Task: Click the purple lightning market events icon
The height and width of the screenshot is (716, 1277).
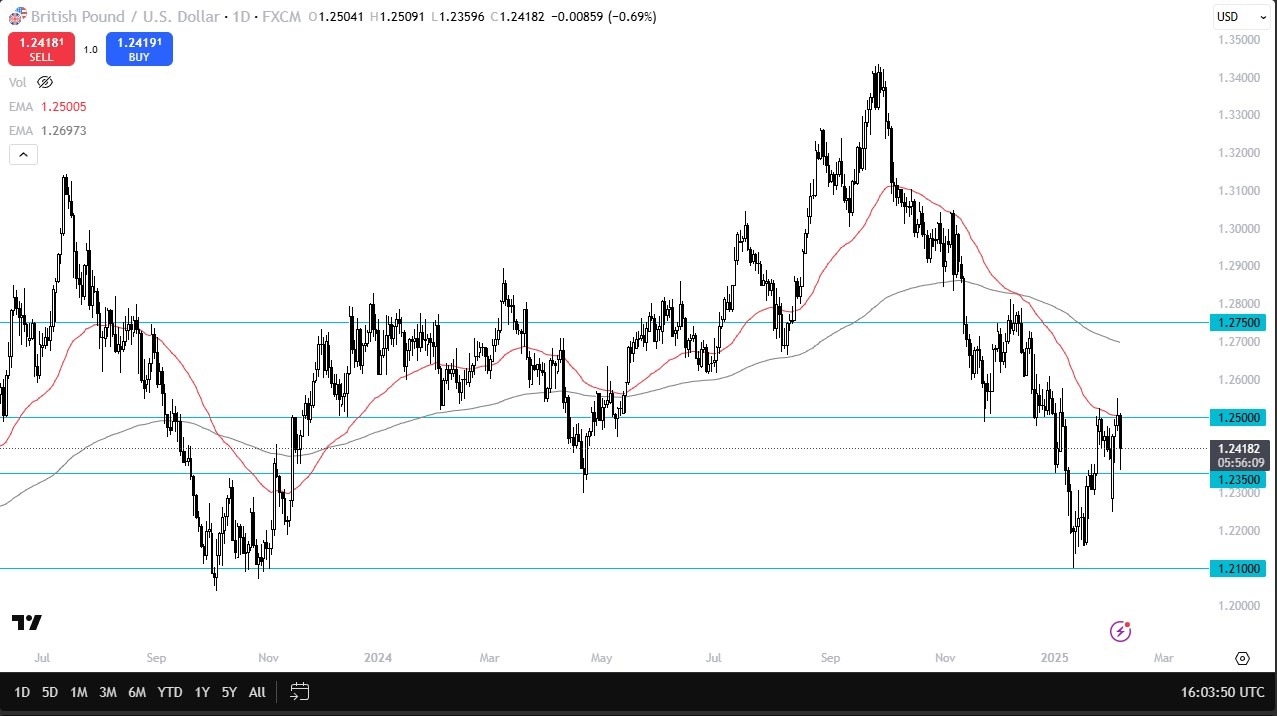Action: (1120, 631)
